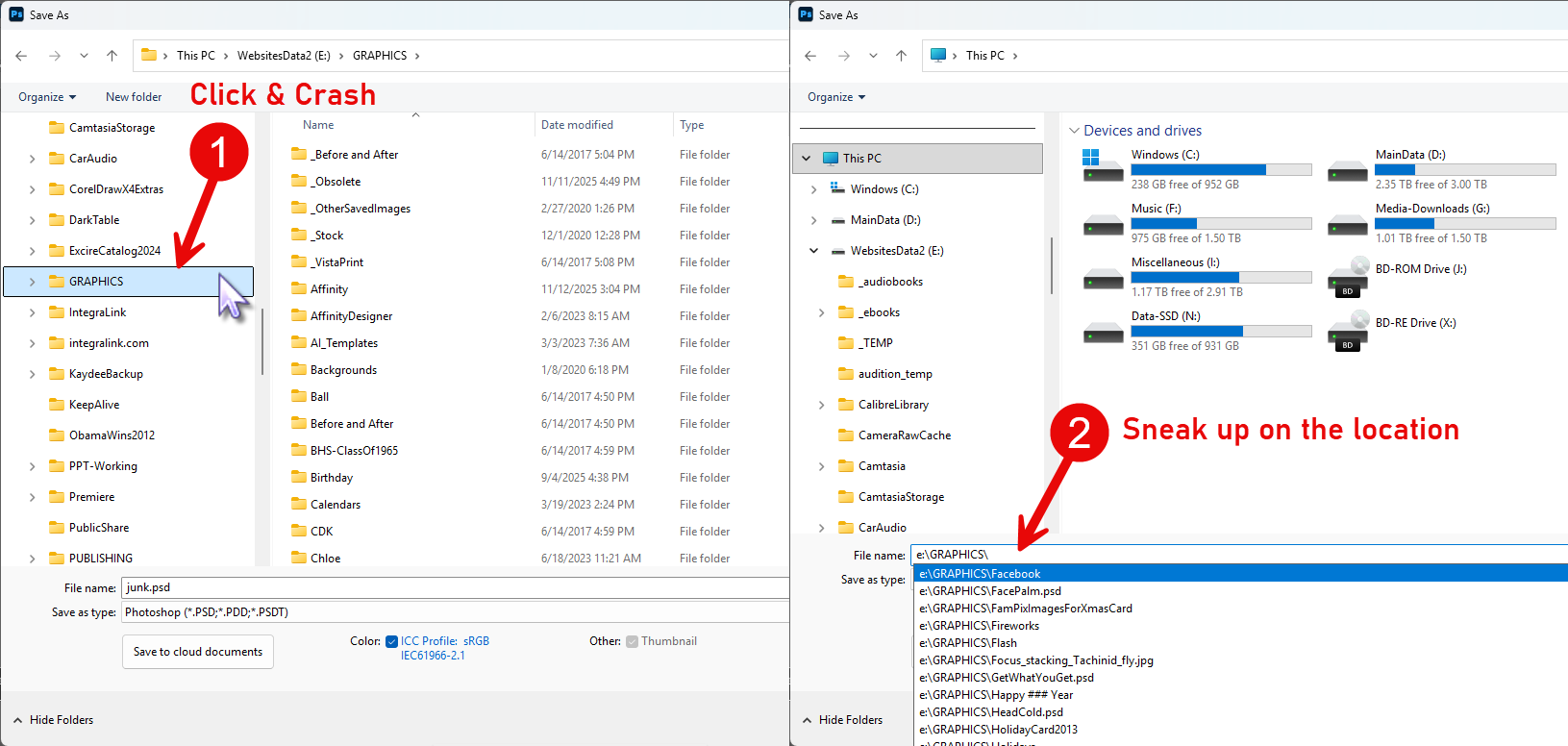Open the Organize menu in left window
1568x746 pixels.
[47, 97]
